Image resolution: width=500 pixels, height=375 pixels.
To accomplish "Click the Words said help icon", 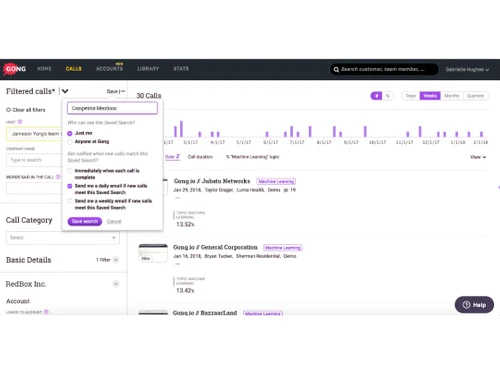I will (58, 177).
